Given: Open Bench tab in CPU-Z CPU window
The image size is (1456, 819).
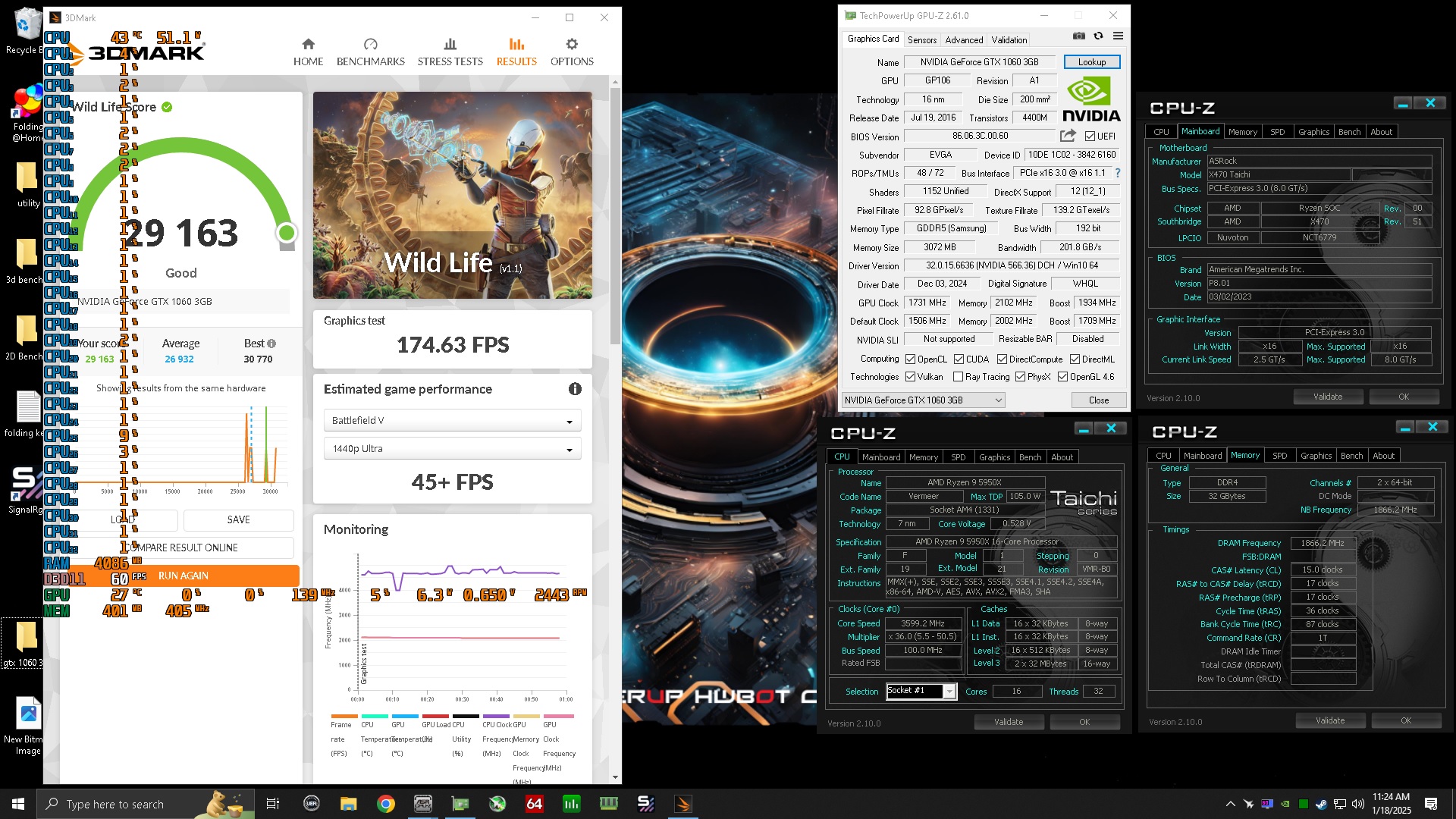Looking at the screenshot, I should pos(1030,457).
